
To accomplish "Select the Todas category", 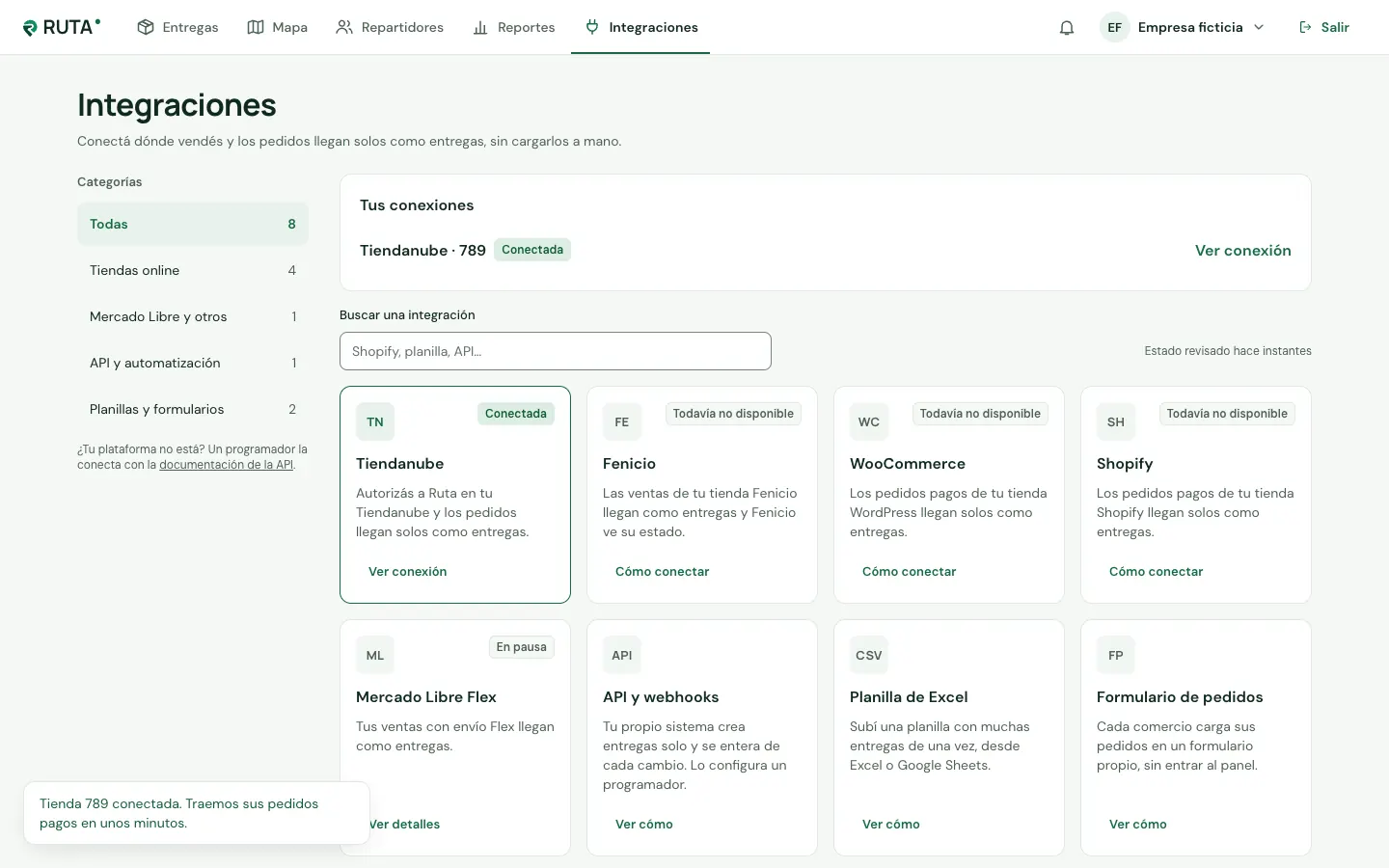I will (x=193, y=224).
